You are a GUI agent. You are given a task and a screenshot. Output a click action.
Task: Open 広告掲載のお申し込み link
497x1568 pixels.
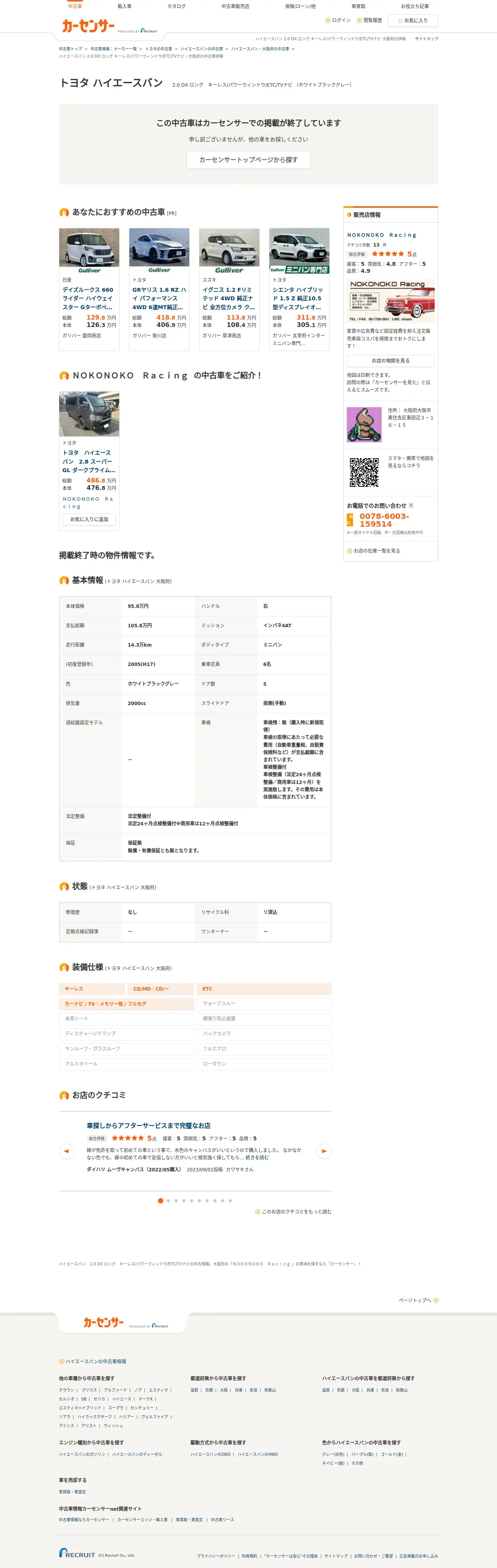point(418,1556)
